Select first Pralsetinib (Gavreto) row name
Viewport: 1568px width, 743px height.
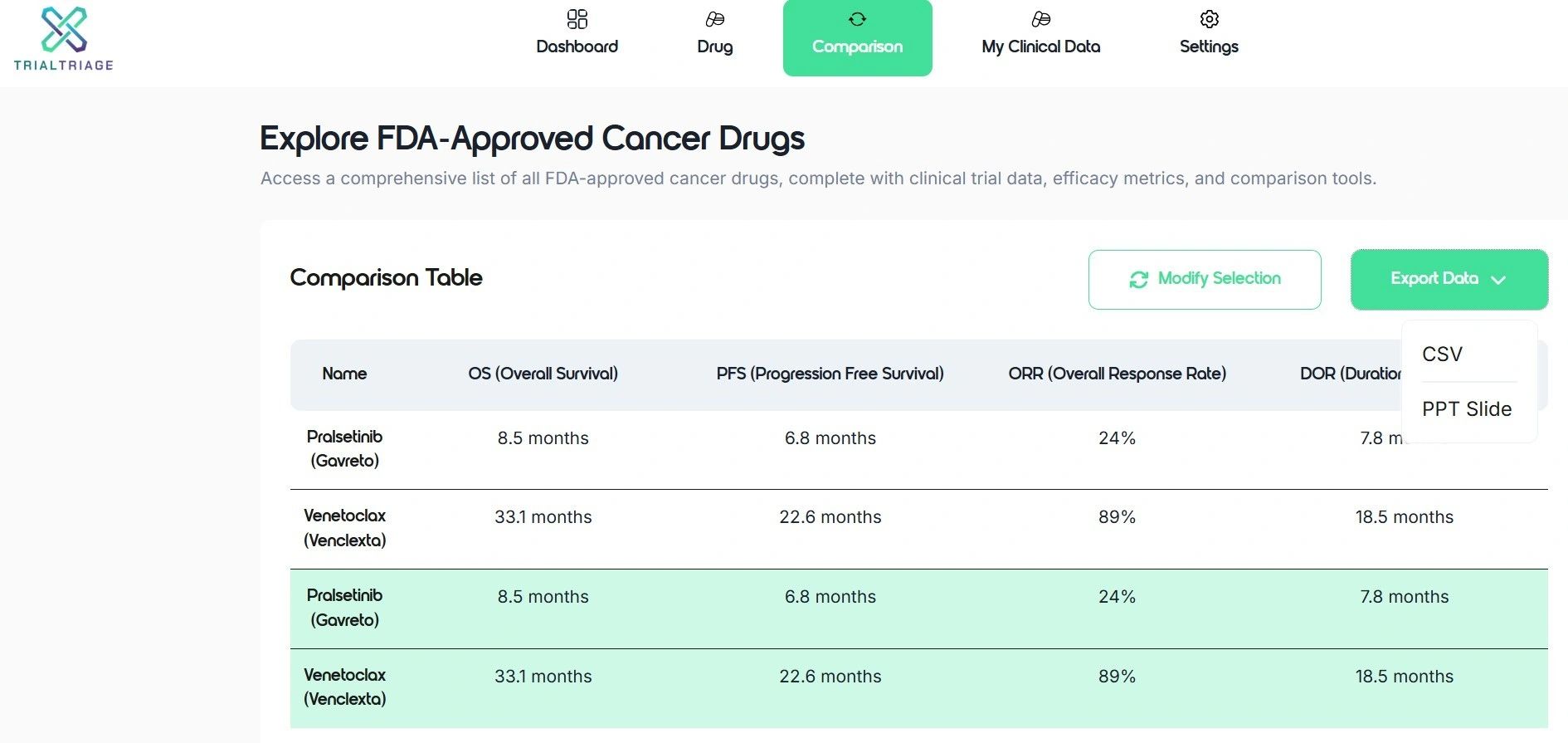pyautogui.click(x=344, y=448)
